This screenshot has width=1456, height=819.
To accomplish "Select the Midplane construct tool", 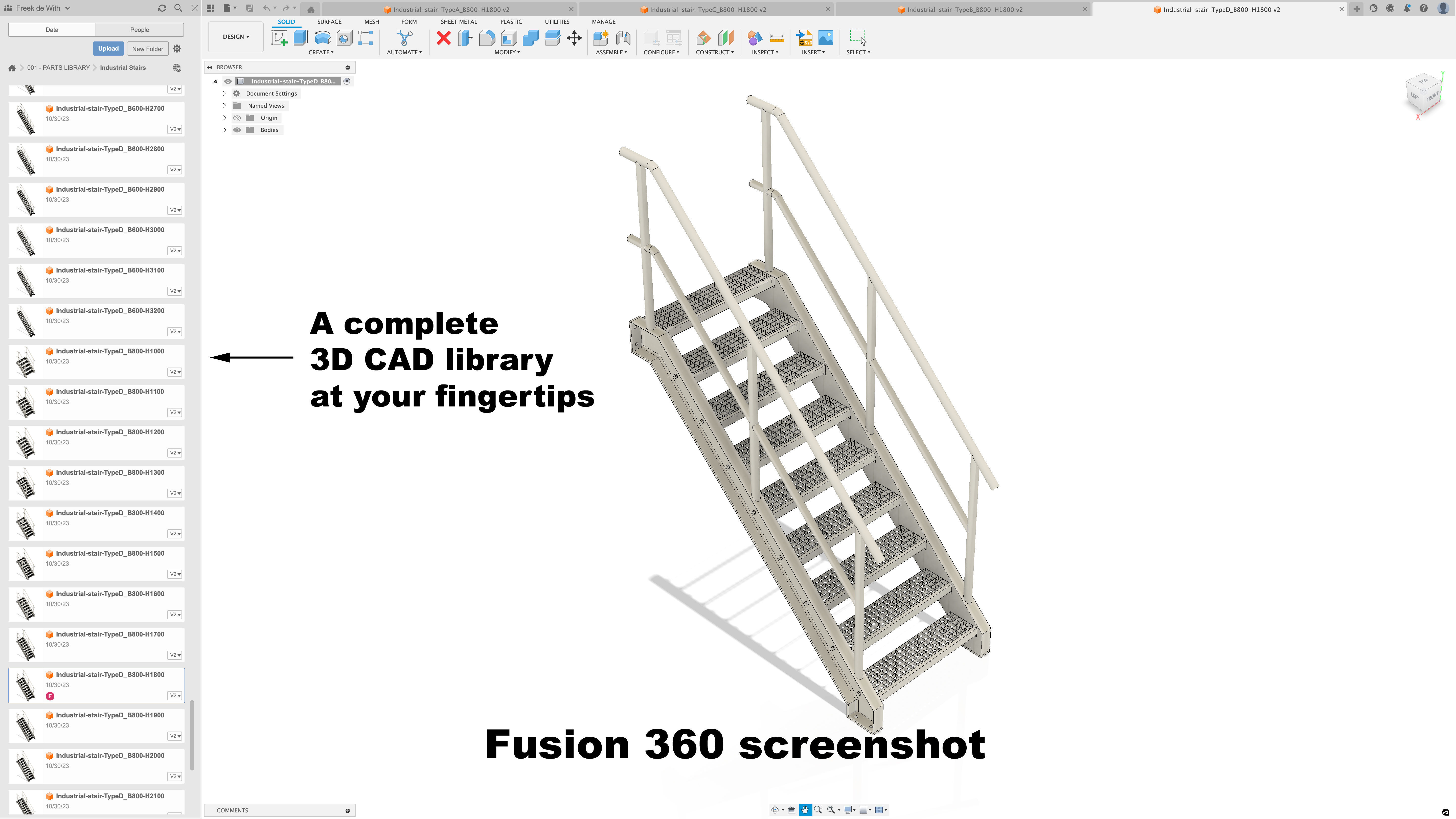I will pos(726,38).
